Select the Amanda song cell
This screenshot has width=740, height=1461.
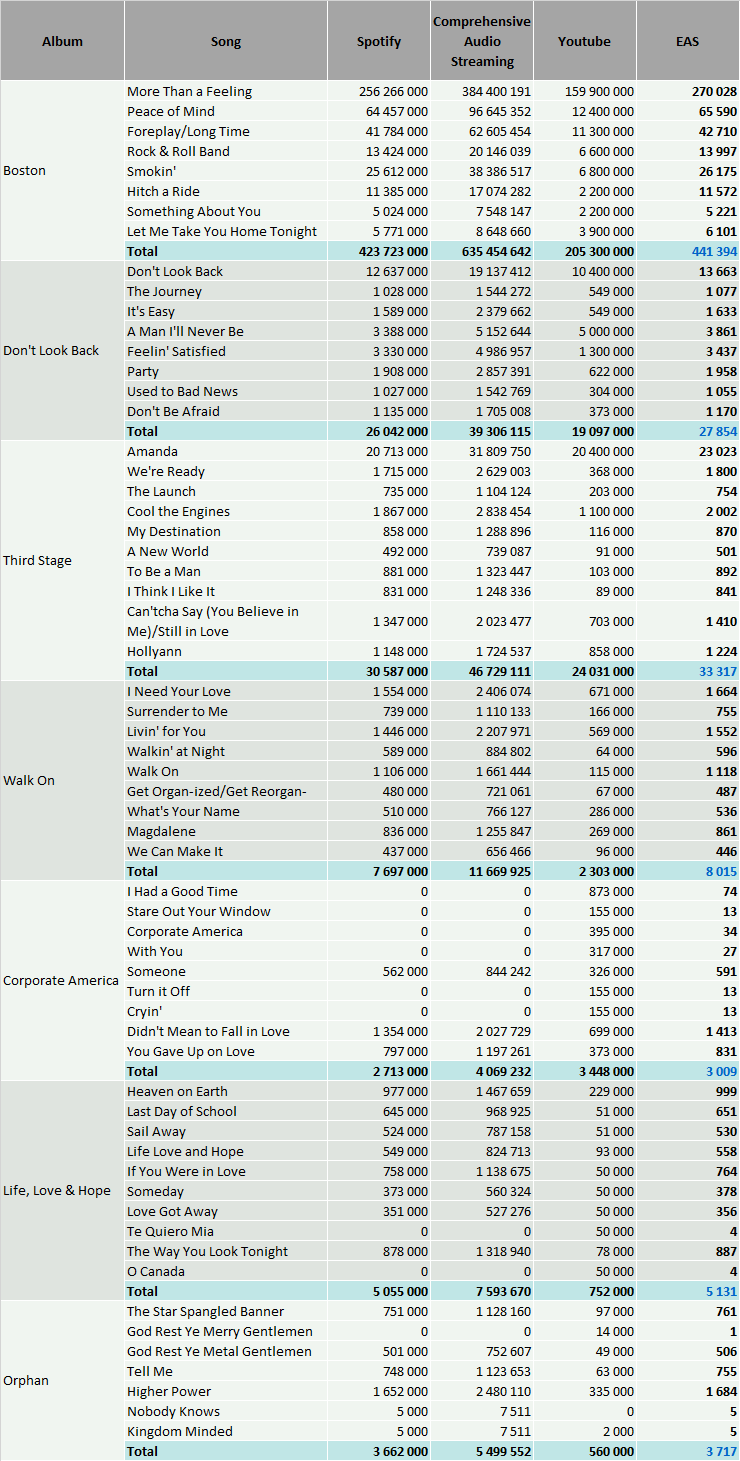coord(226,451)
